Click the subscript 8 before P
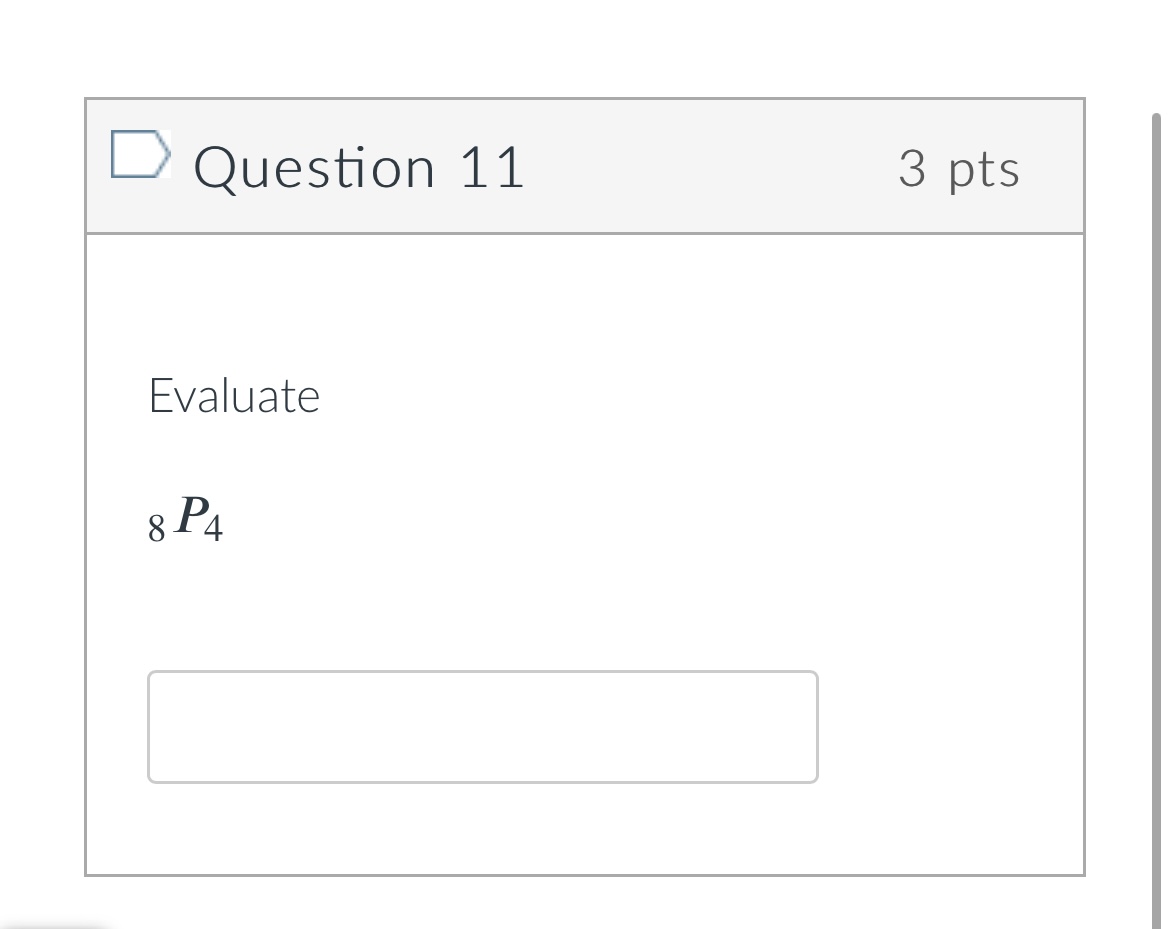Image resolution: width=1169 pixels, height=929 pixels. tap(156, 529)
